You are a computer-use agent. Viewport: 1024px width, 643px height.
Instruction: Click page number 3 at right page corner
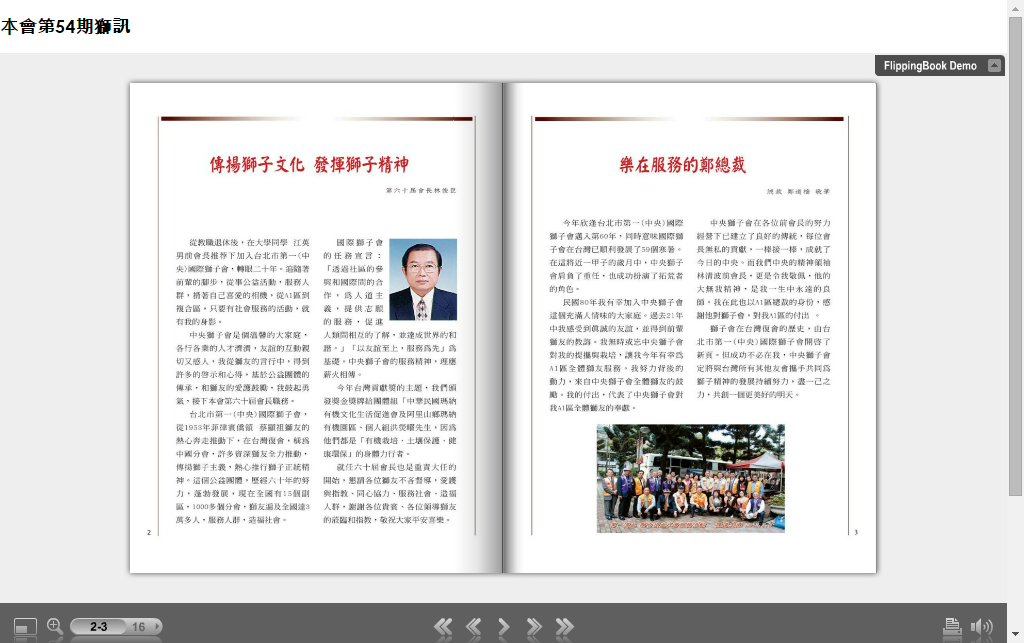click(855, 532)
